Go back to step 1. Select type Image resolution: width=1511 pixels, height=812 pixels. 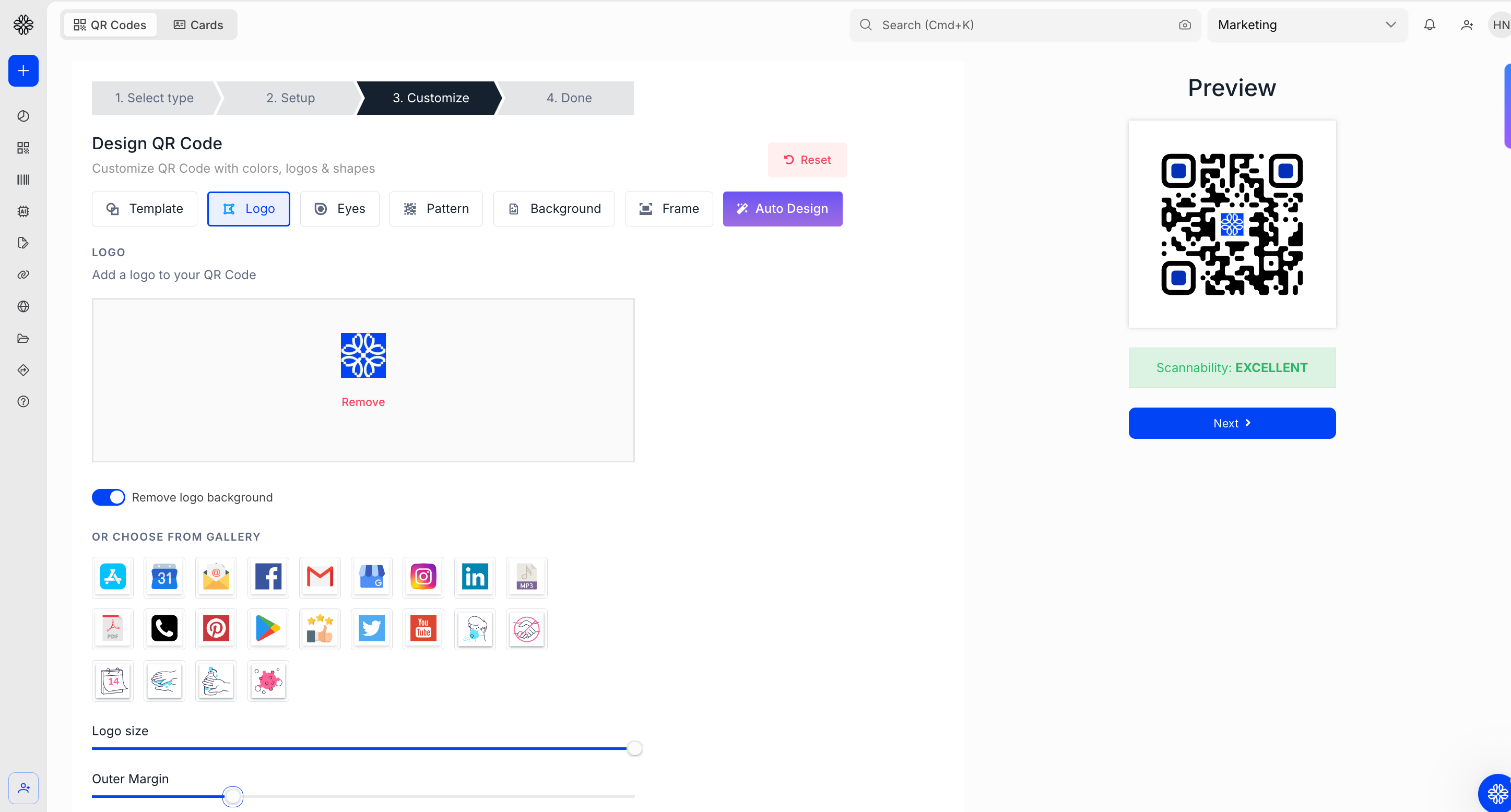154,98
